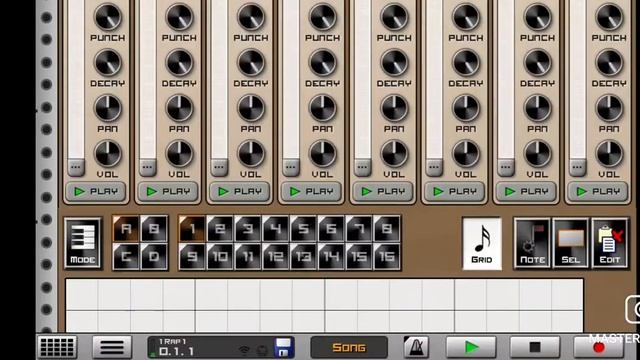
Task: Open channel 1 sample options (…) button
Action: [x=76, y=167]
